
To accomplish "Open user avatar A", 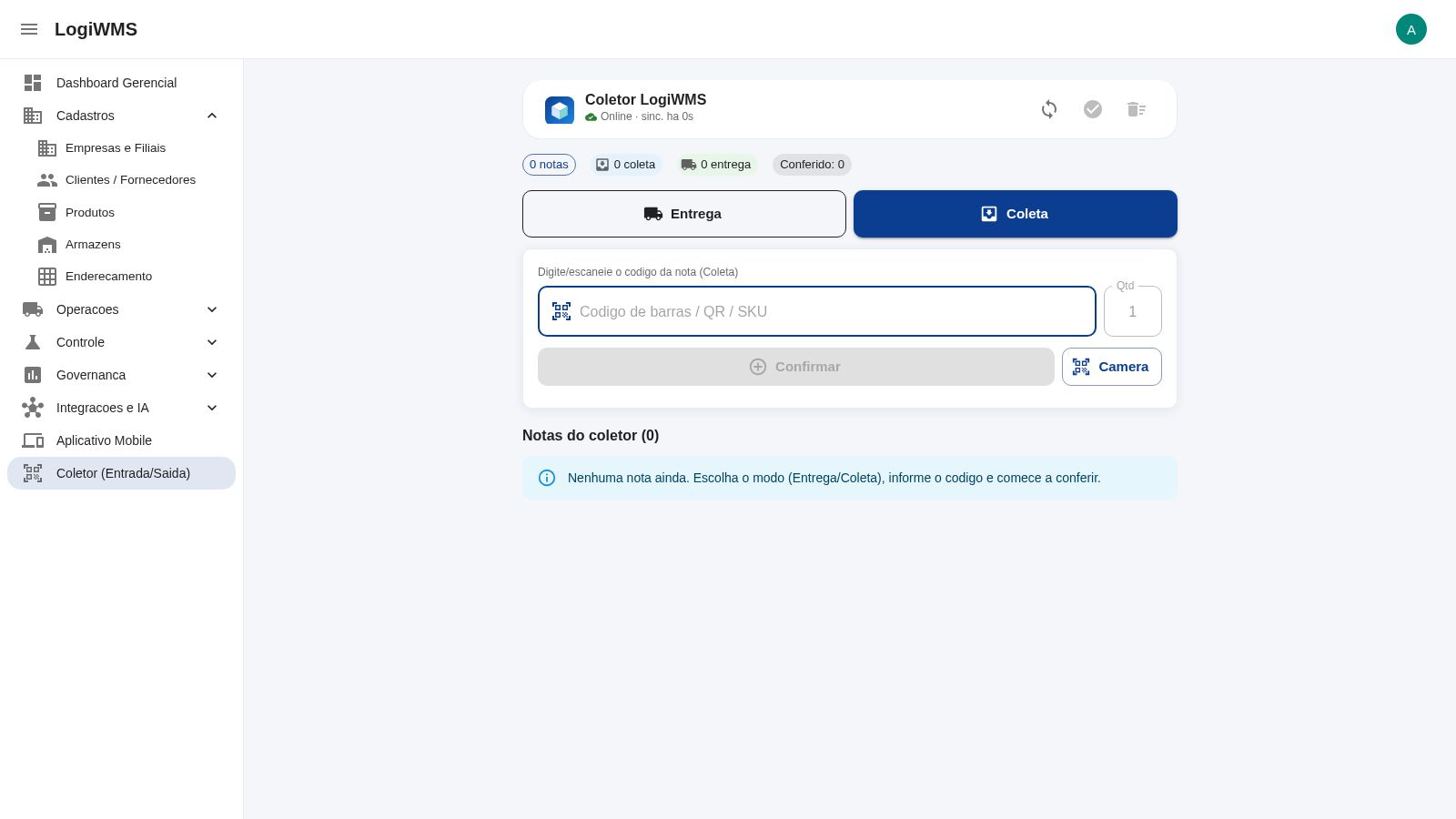I will click(x=1411, y=29).
